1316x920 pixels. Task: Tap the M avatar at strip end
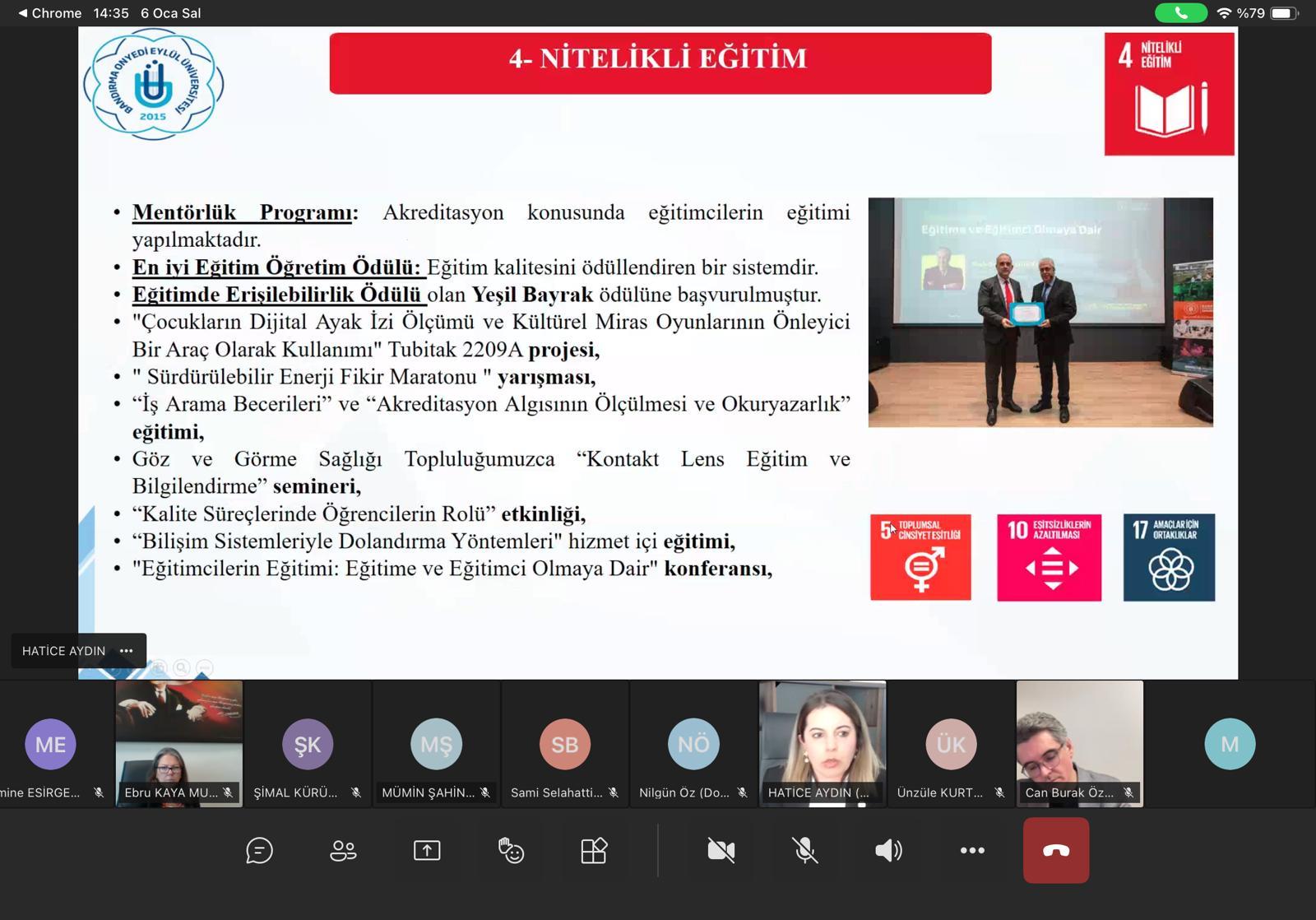(x=1230, y=744)
